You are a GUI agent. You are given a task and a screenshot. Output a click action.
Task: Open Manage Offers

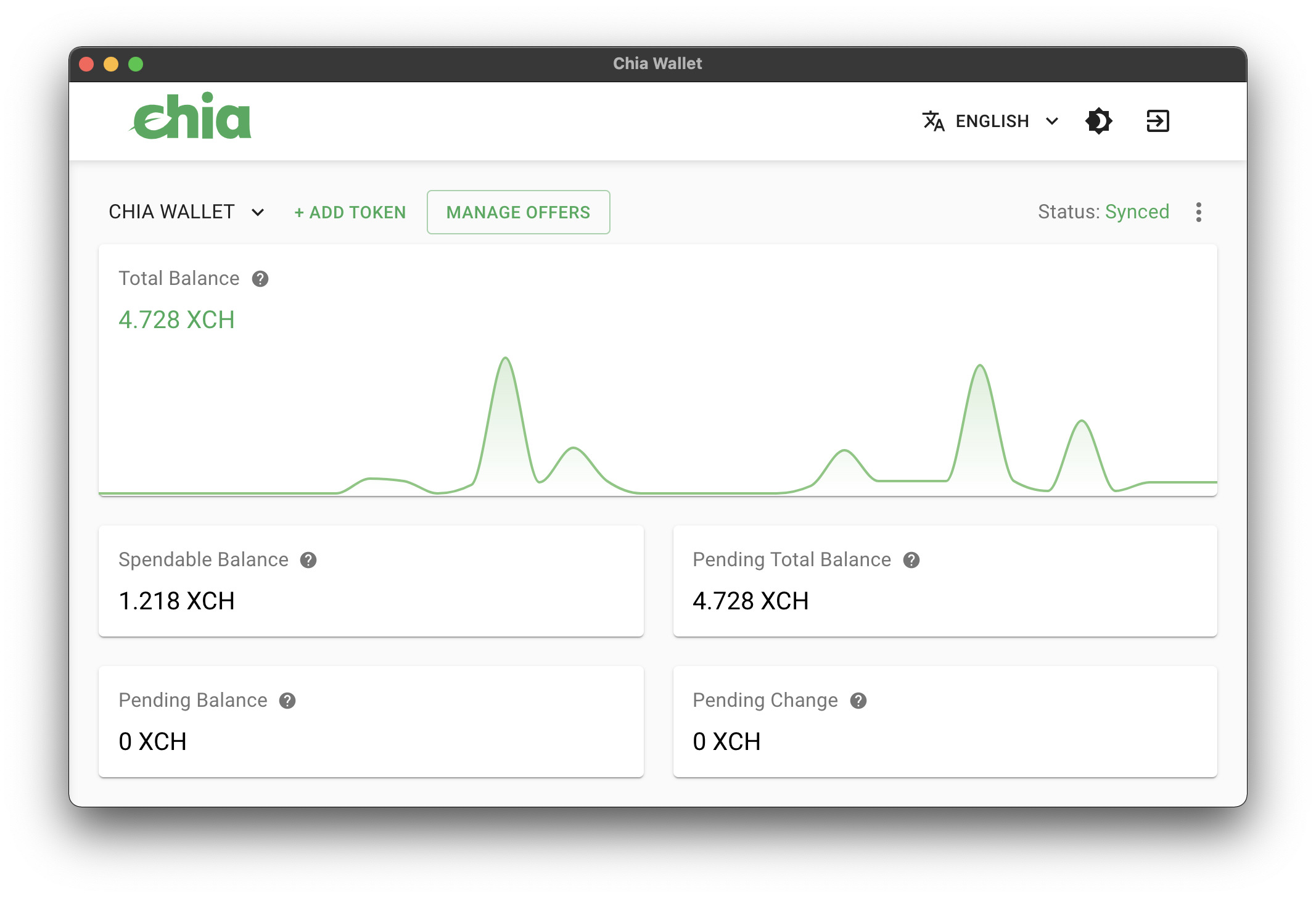tap(518, 212)
